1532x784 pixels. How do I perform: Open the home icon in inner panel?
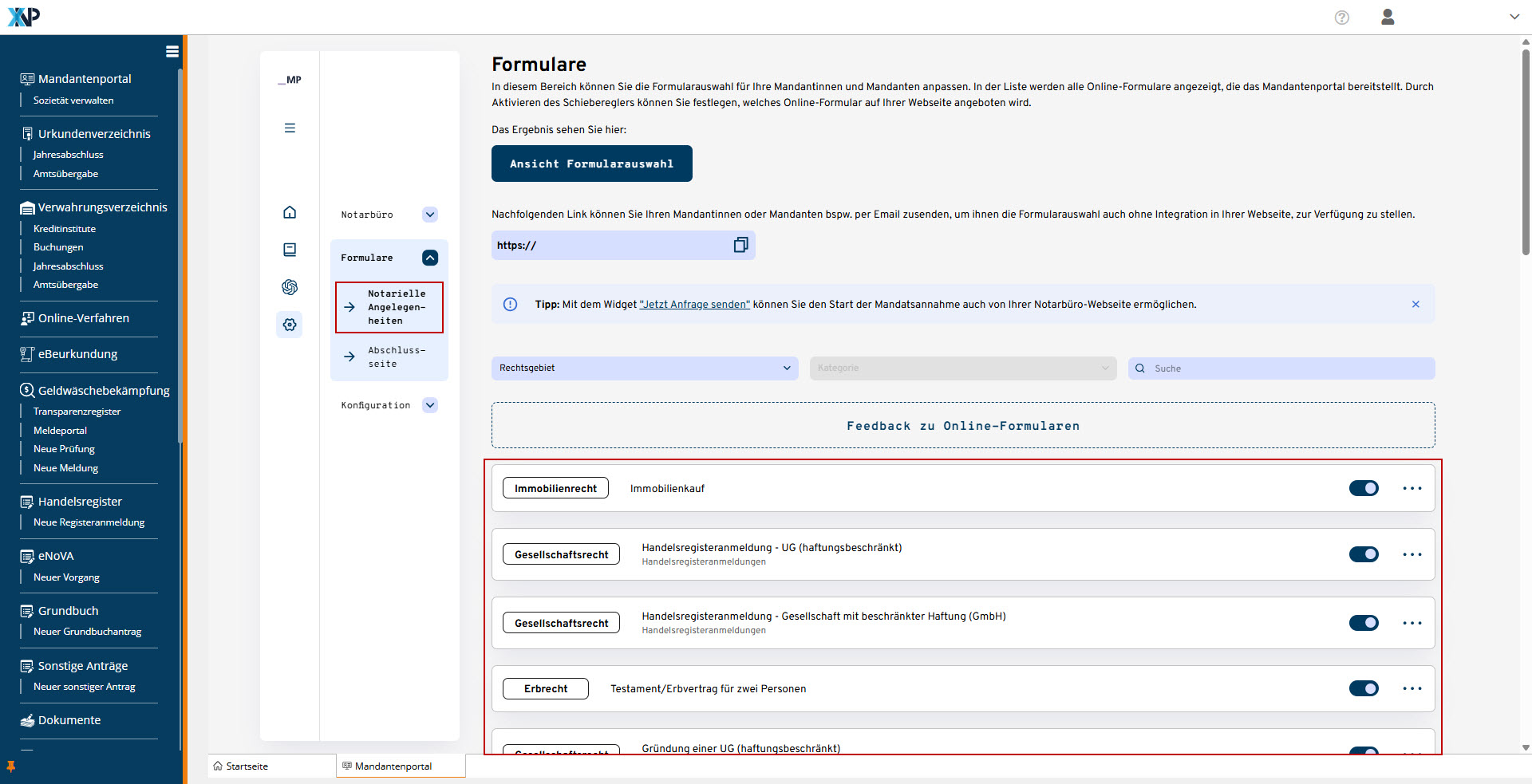tap(290, 212)
